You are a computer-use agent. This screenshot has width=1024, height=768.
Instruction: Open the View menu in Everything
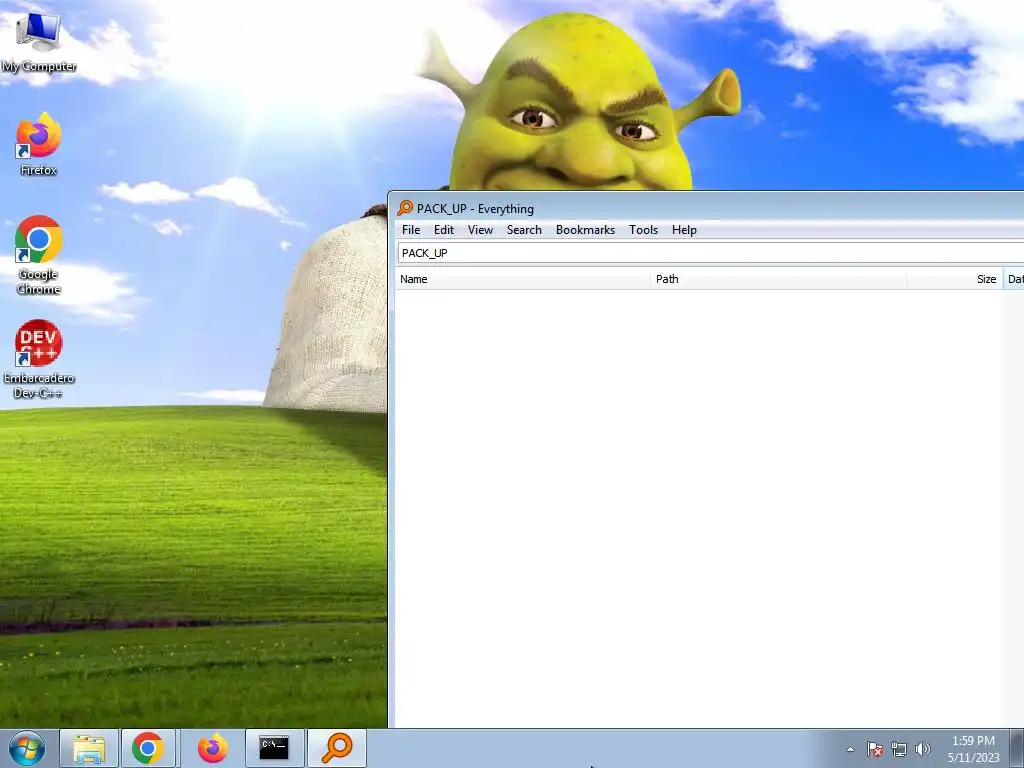click(x=480, y=230)
